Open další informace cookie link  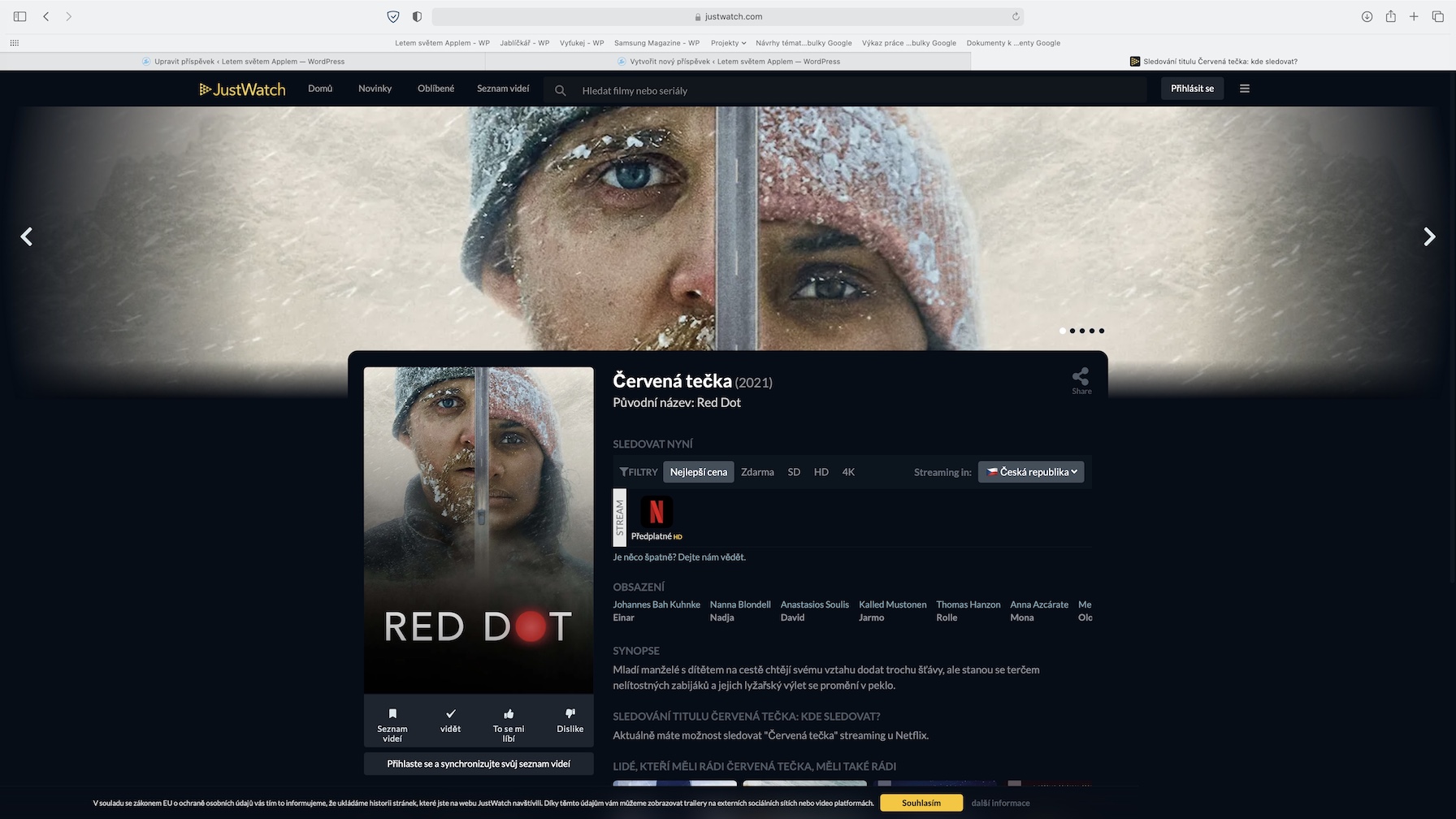[x=1000, y=803]
